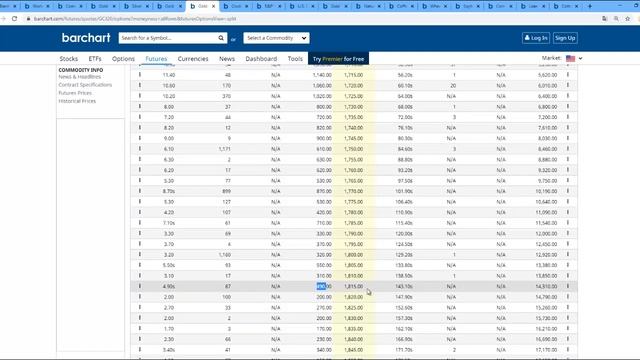Screen dimensions: 640x360
Task: Click the 1,171 volume cell
Action: point(224,149)
